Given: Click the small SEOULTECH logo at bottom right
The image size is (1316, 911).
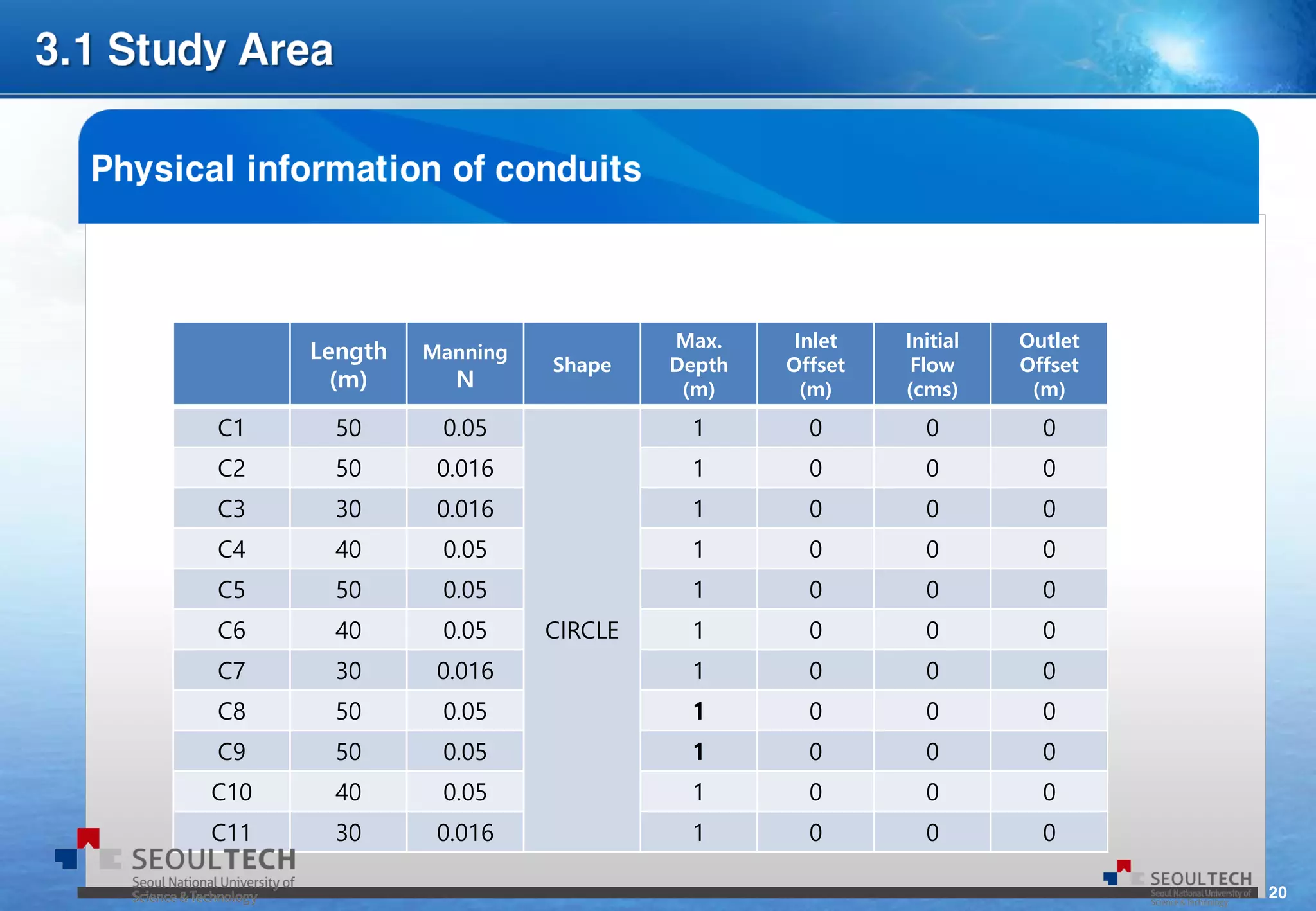Looking at the screenshot, I should [1178, 880].
